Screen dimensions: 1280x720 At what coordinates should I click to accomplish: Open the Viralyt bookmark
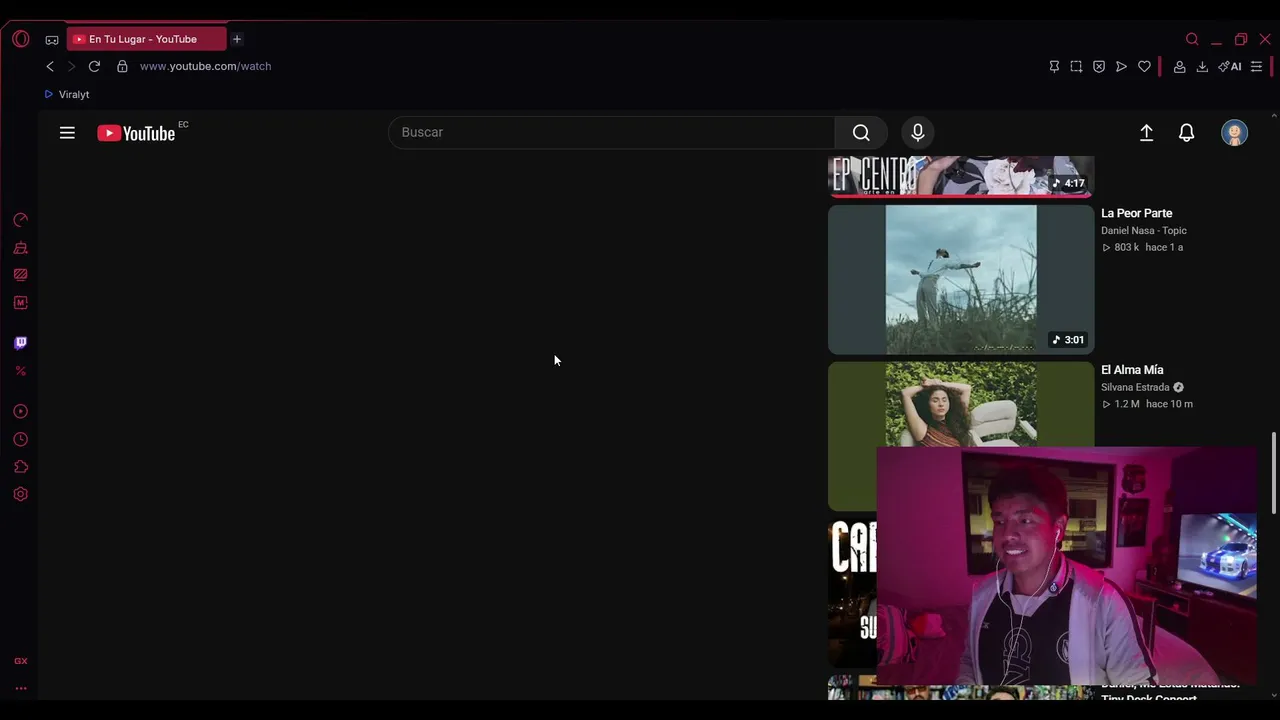pos(67,94)
